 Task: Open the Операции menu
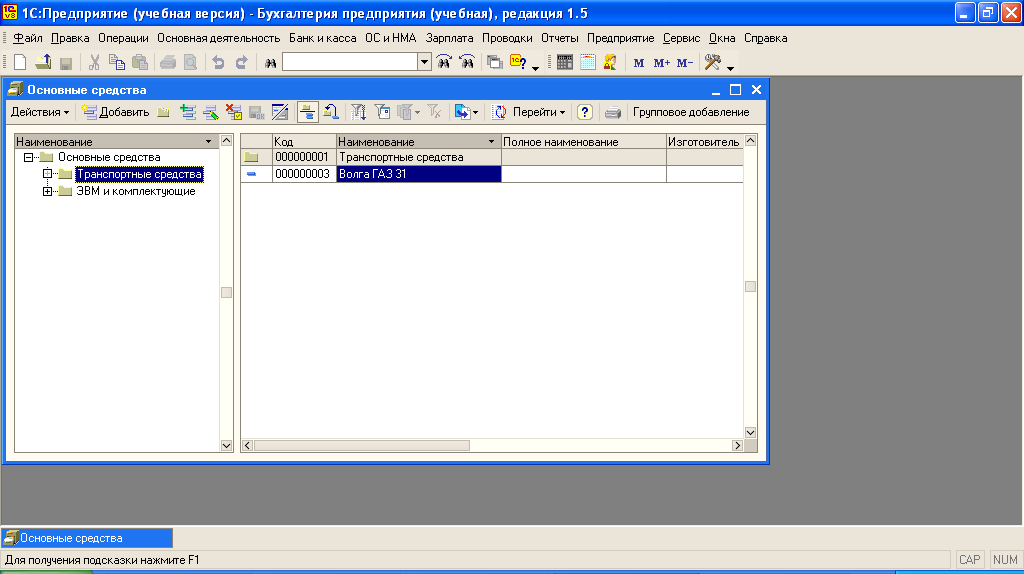[x=123, y=38]
